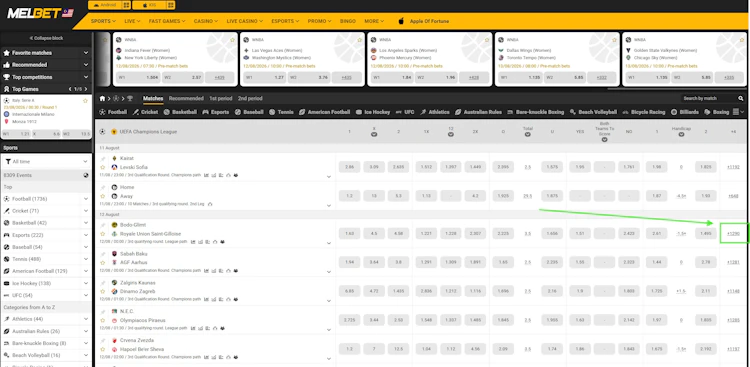
Task: Favorite the Kairat vs Levski Sofia match star
Action: [102, 167]
